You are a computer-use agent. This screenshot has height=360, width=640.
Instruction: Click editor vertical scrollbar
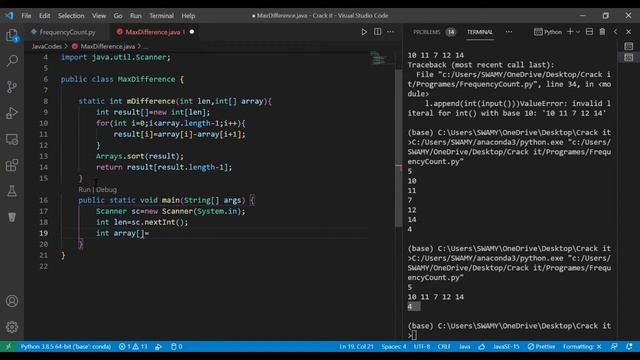[x=399, y=148]
